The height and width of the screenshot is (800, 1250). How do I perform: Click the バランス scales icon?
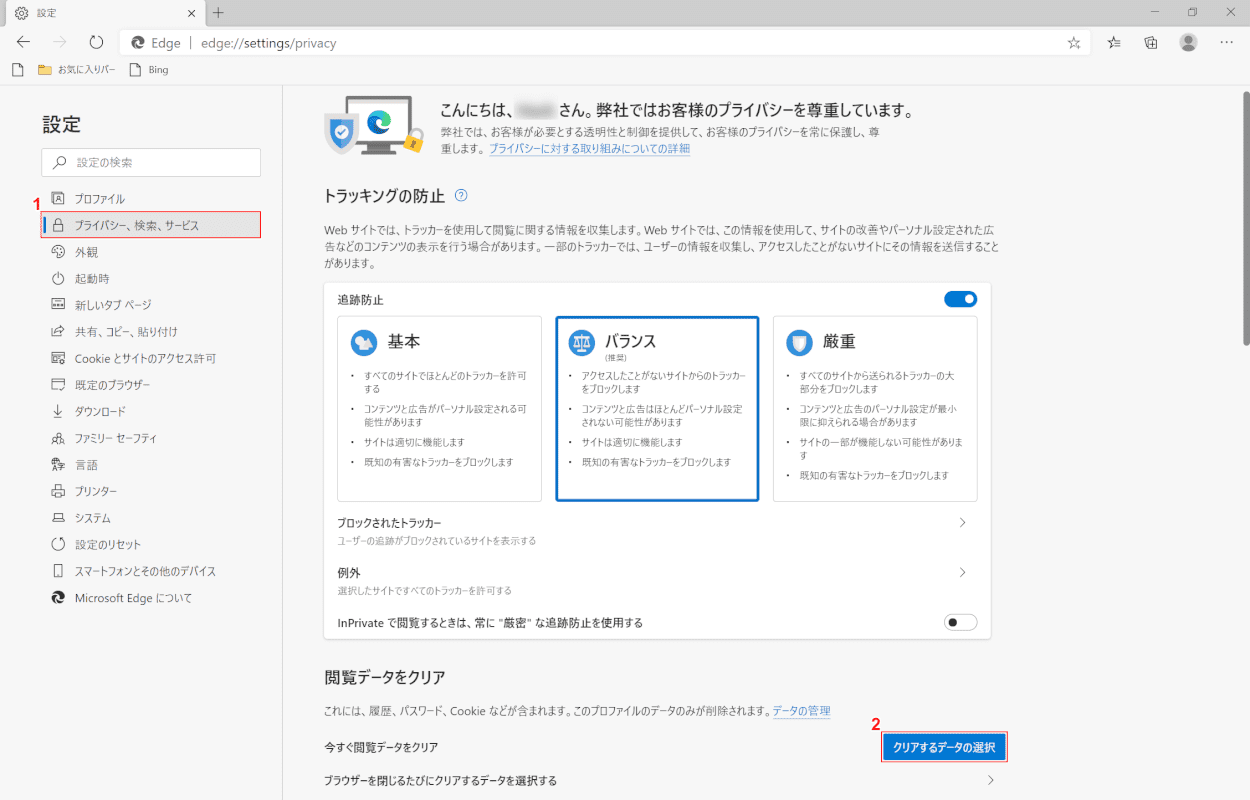[582, 343]
